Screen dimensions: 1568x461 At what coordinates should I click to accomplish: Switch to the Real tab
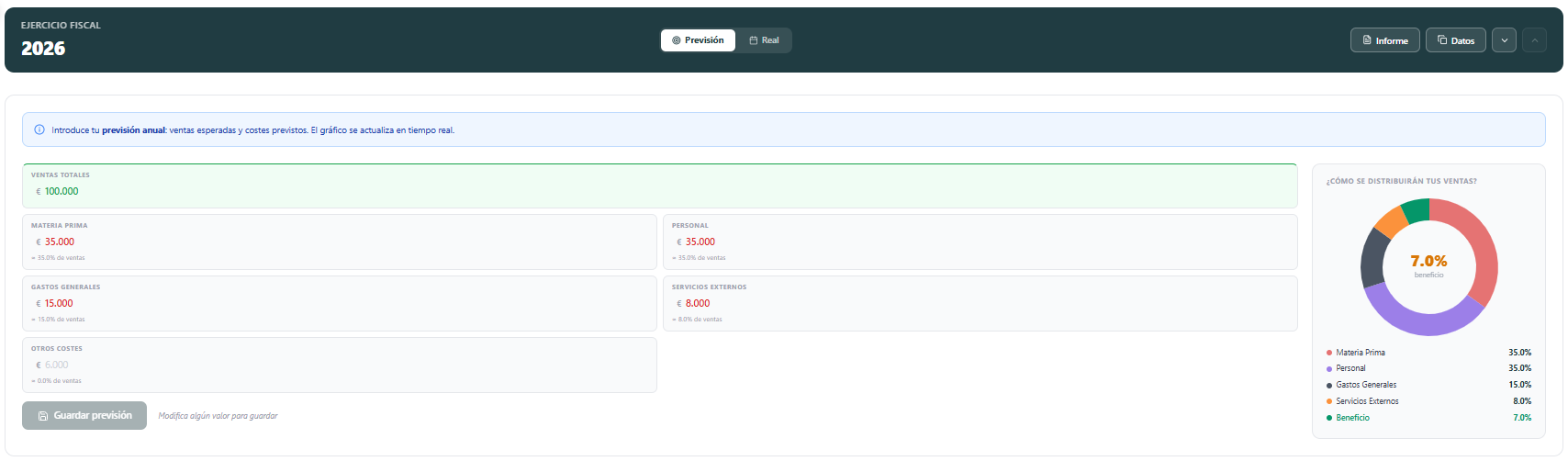coord(764,40)
